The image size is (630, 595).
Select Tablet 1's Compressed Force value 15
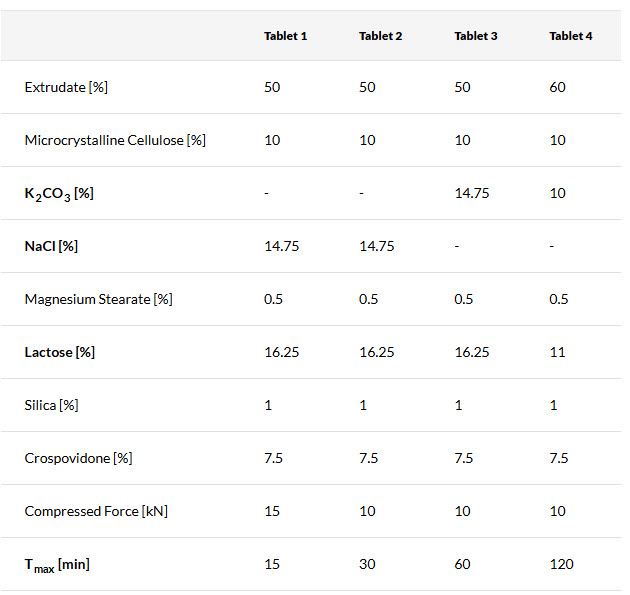pyautogui.click(x=272, y=511)
